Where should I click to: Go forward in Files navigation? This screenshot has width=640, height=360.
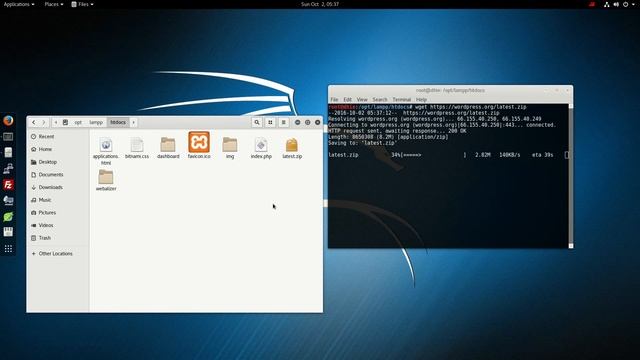click(x=44, y=122)
